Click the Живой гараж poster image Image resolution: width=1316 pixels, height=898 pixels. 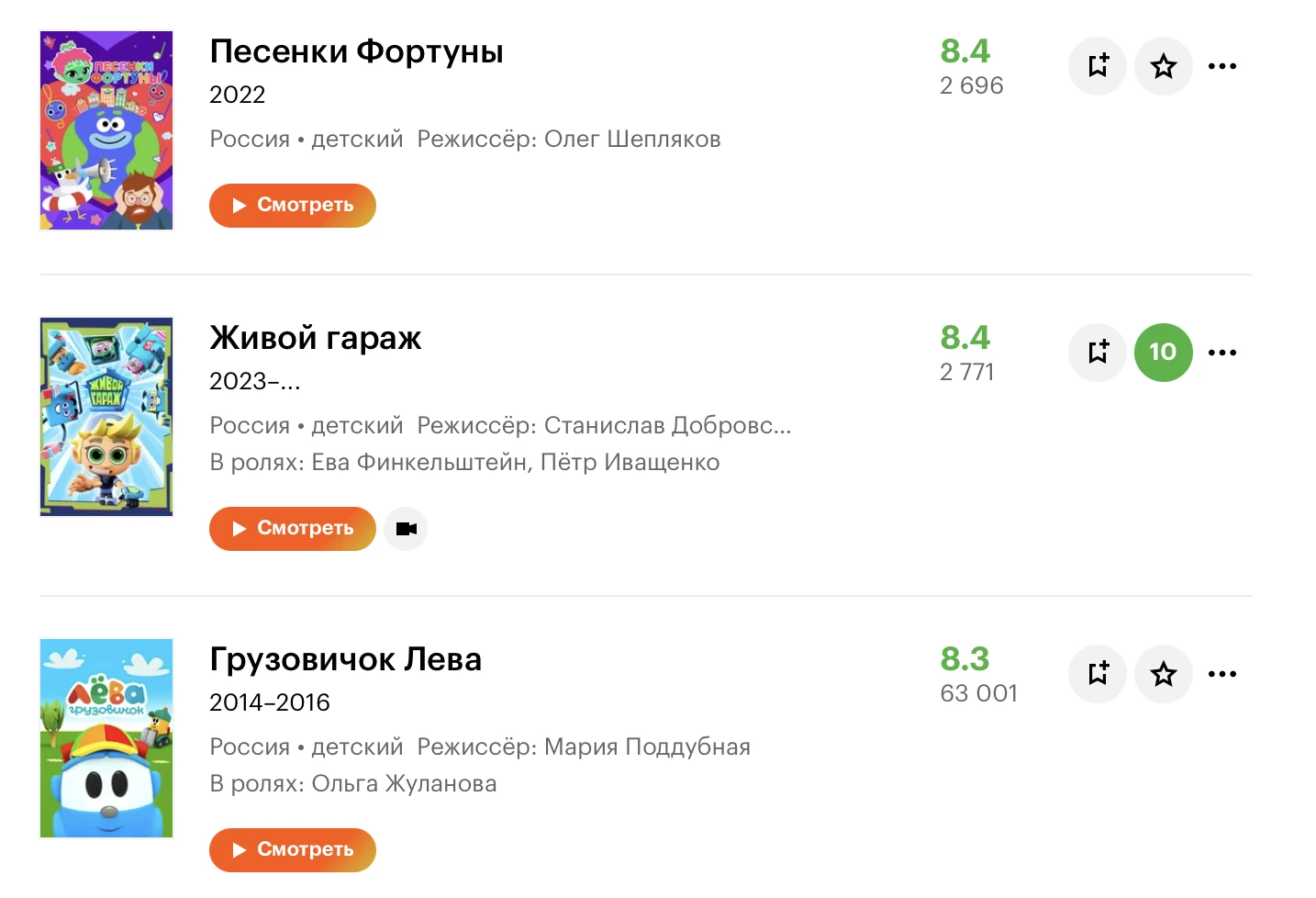(106, 417)
